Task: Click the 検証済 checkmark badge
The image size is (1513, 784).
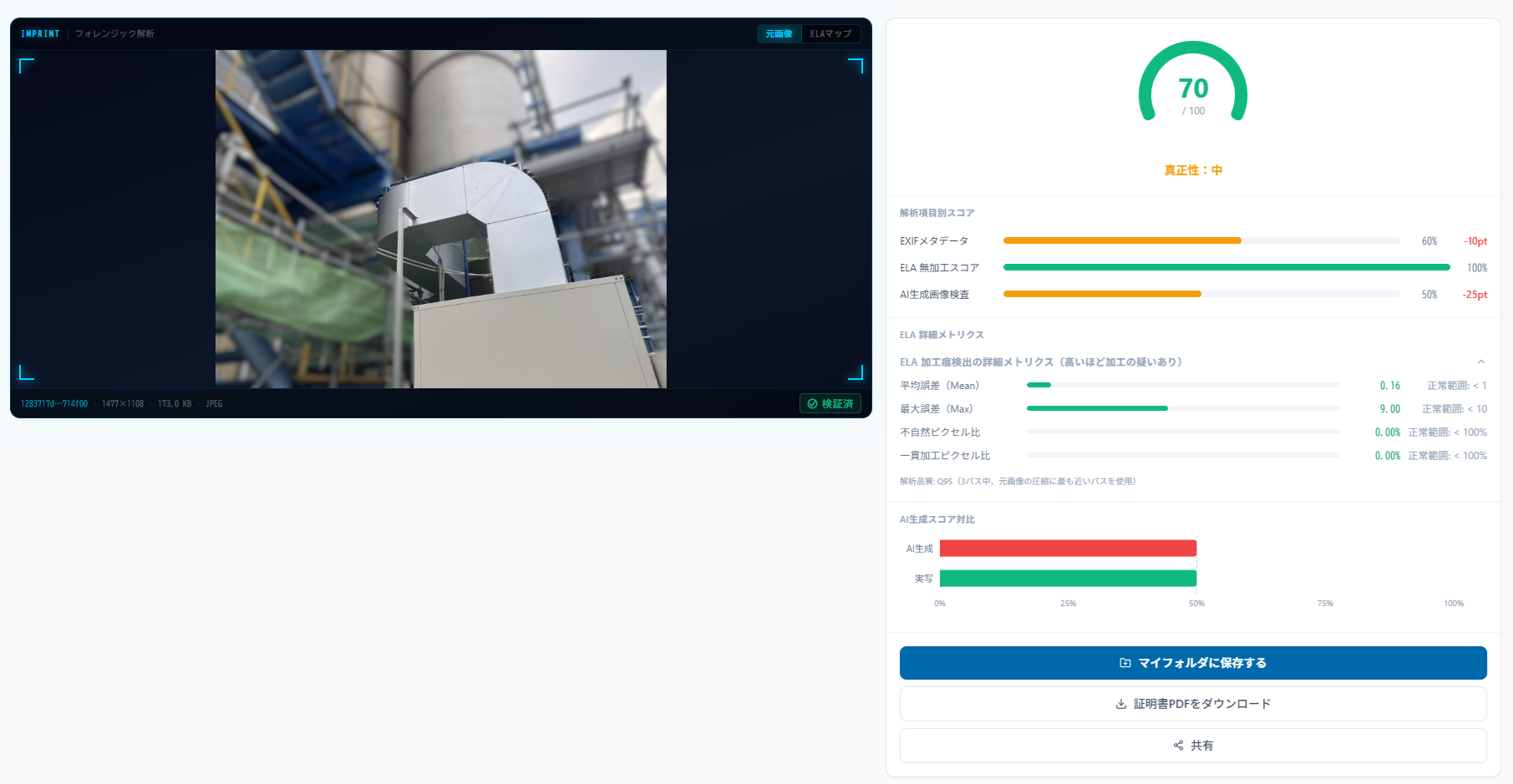Action: coord(830,403)
